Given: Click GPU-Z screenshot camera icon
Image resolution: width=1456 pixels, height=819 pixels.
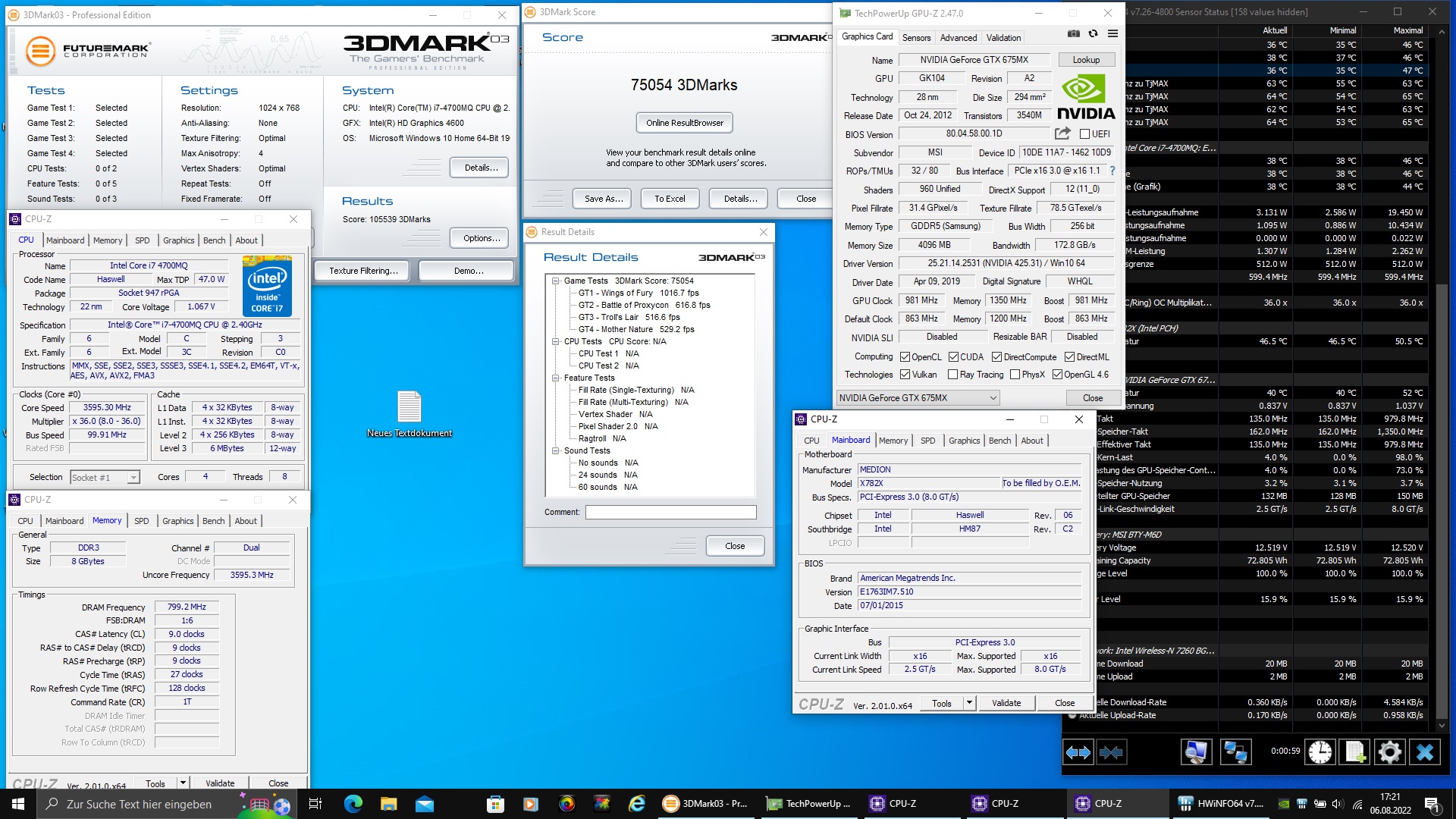Looking at the screenshot, I should (x=1074, y=33).
